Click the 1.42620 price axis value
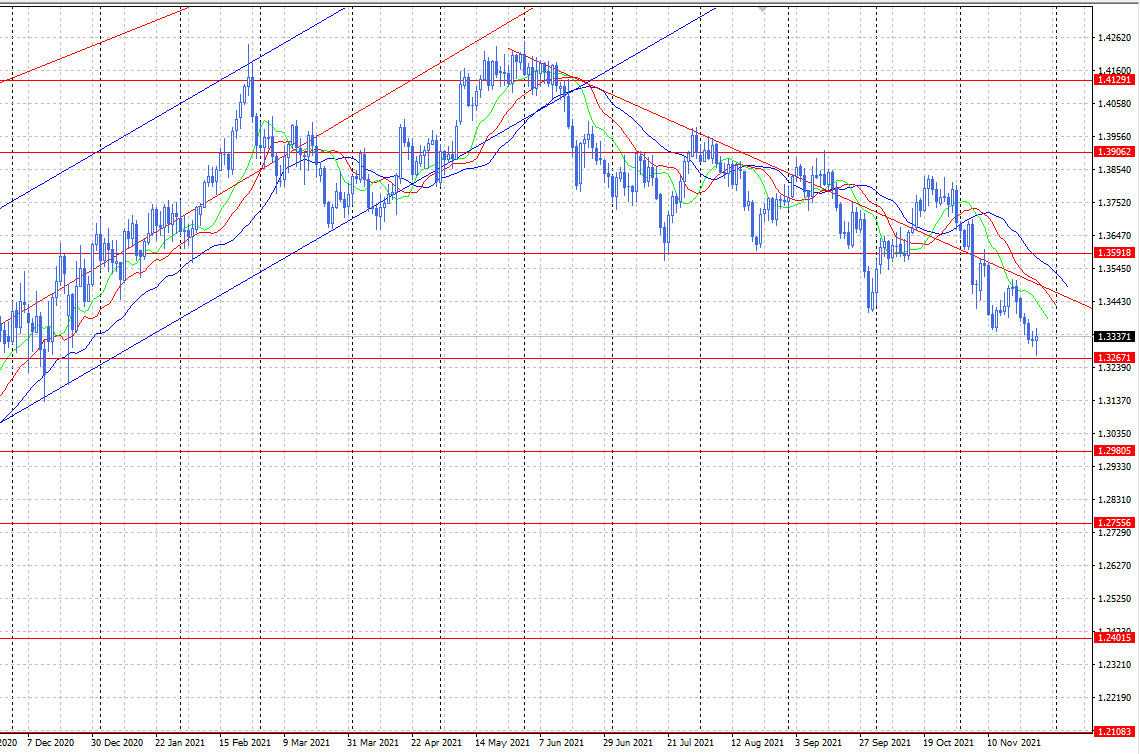1140x754 pixels. (1114, 38)
